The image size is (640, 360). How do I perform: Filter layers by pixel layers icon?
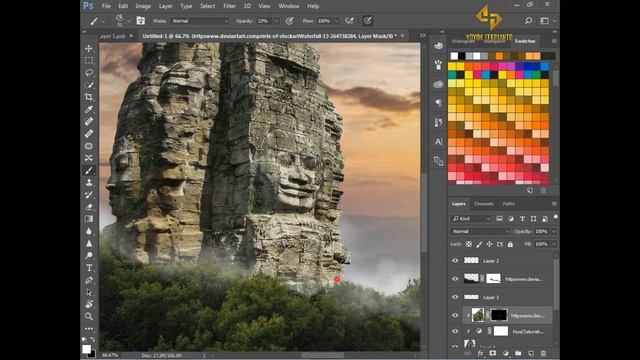point(499,219)
